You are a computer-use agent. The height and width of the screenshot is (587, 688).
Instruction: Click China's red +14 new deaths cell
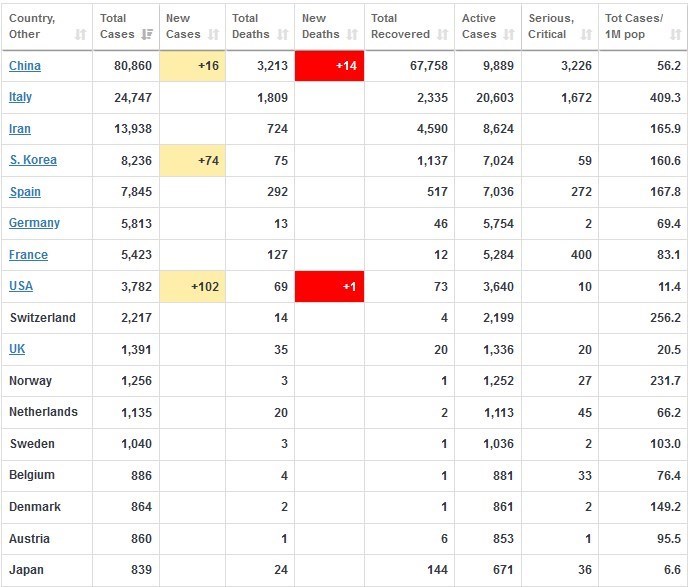point(329,67)
